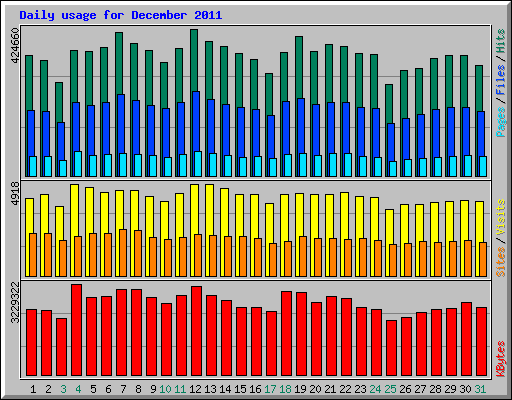Click day label 30 on the x-axis

pos(465,389)
